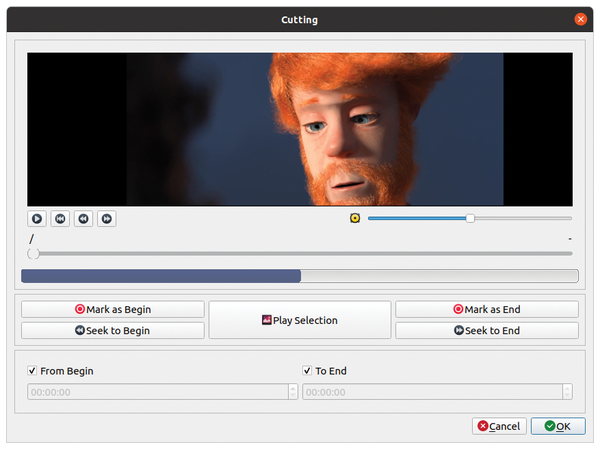Viewport: 600px width, 449px height.
Task: Cancel the cutting dialog
Action: click(x=499, y=426)
